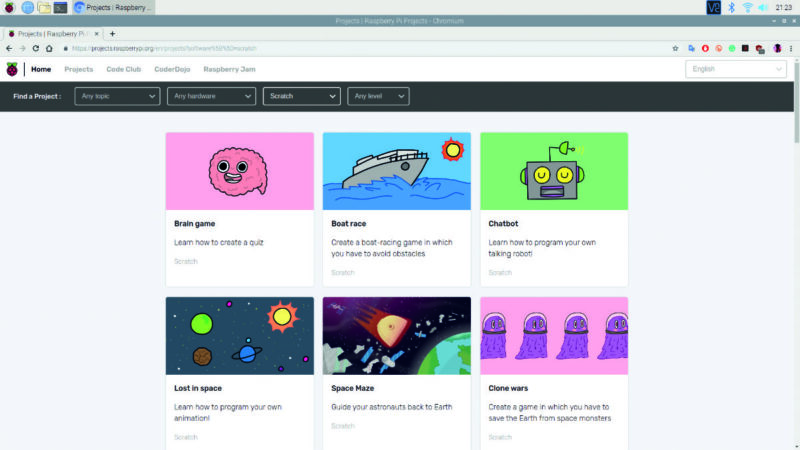
Task: Select the Projects | Raspberry Pi tab
Action: (x=54, y=34)
